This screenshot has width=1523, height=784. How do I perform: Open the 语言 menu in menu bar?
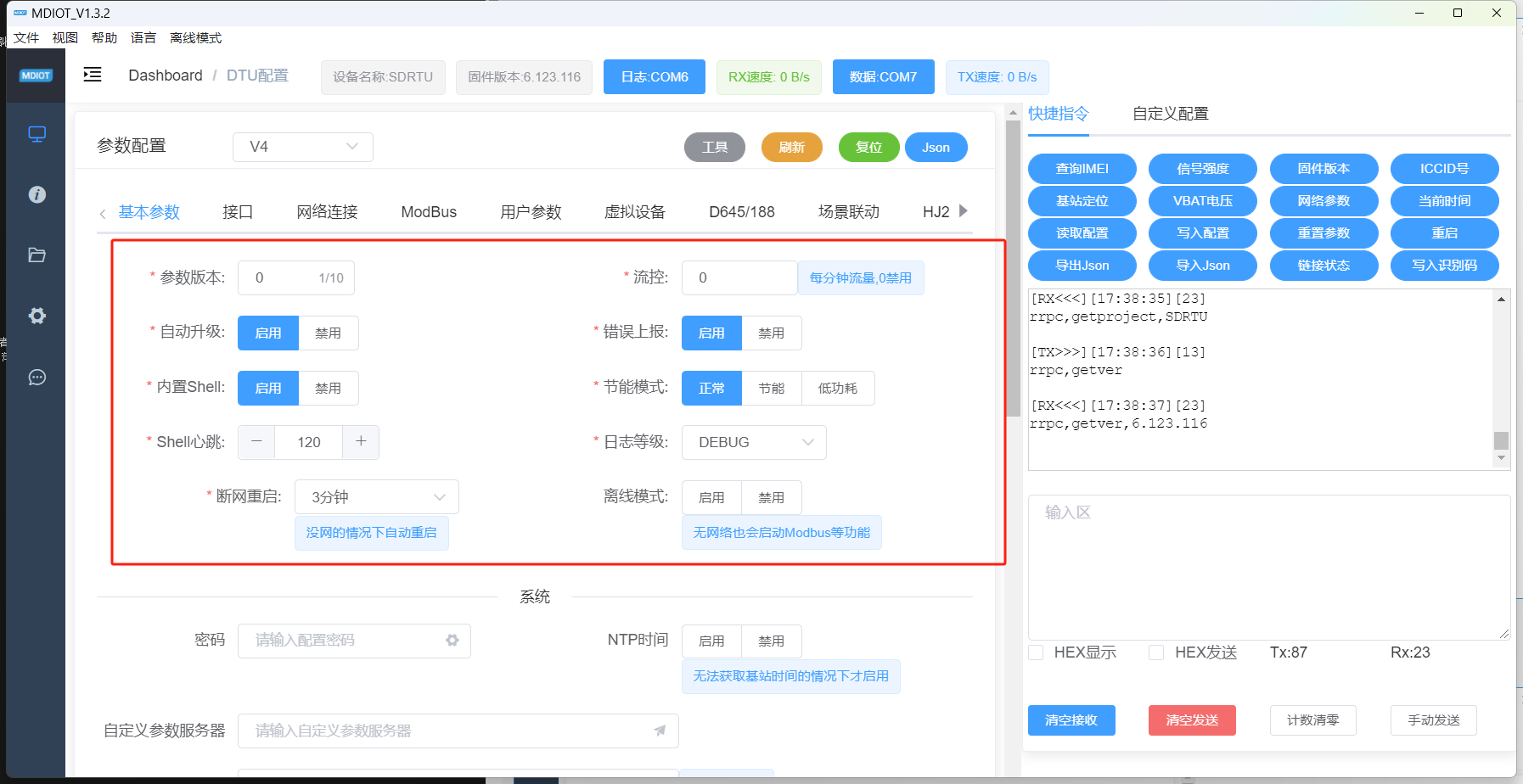point(143,37)
